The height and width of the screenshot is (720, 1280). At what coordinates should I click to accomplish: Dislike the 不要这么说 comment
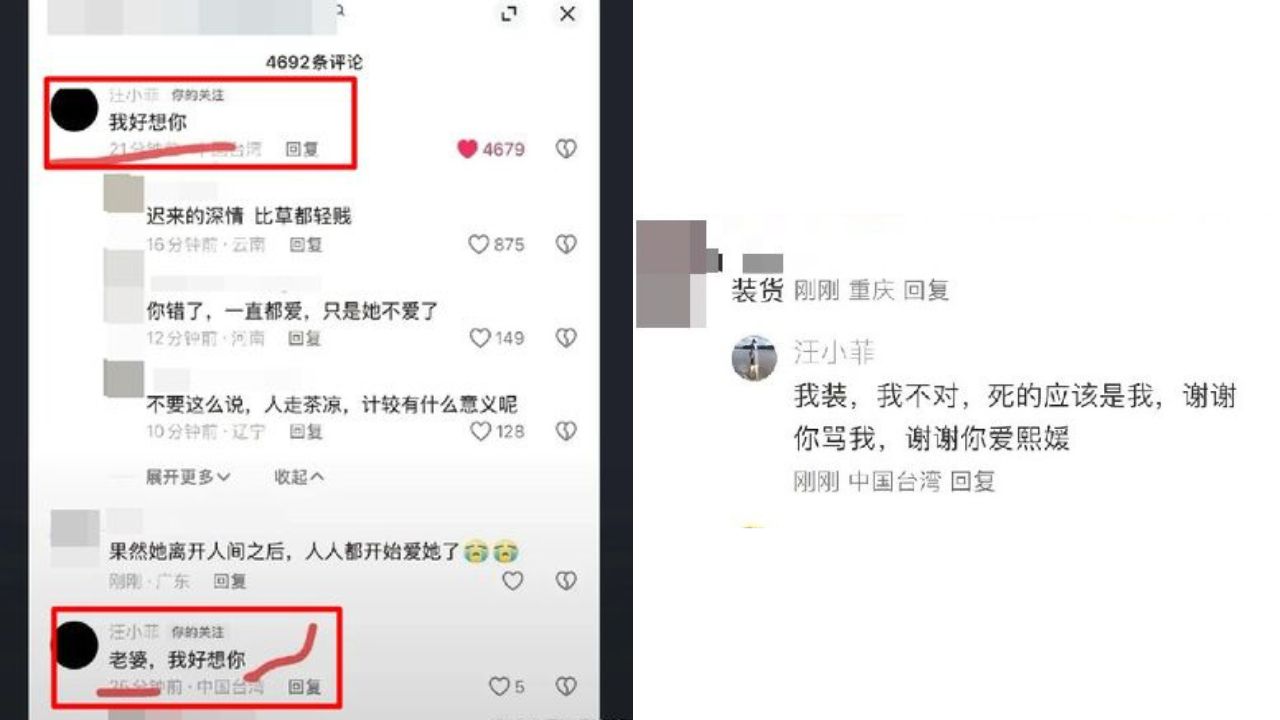click(566, 431)
